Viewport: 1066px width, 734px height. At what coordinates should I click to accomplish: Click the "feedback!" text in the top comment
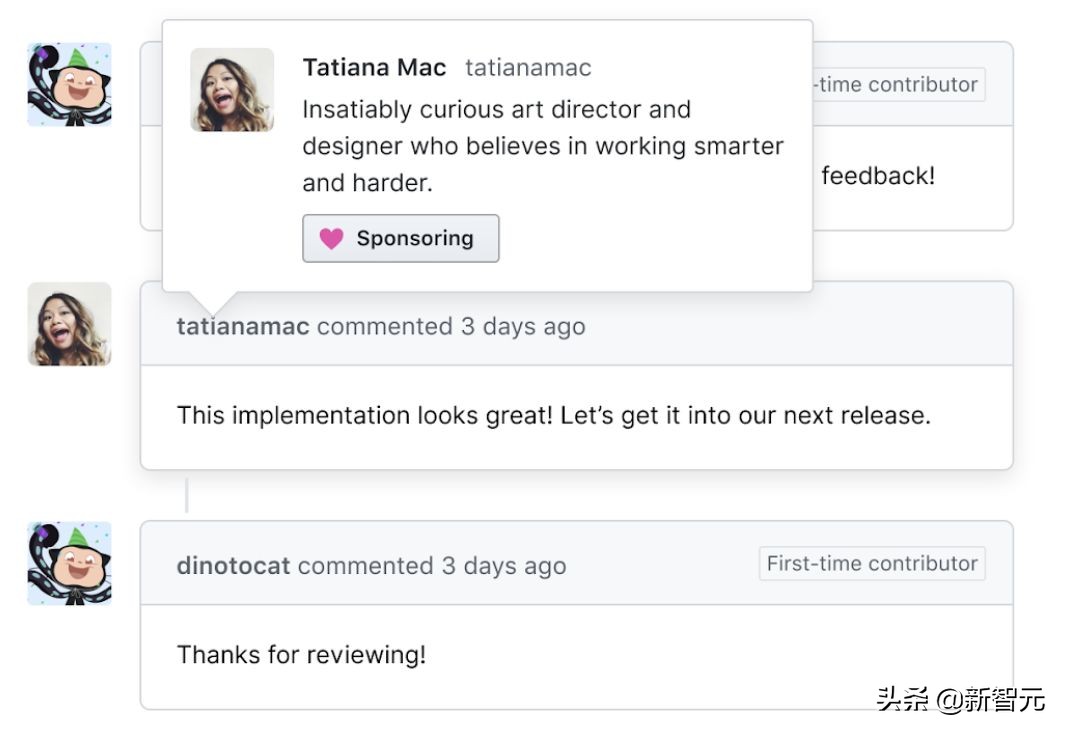pyautogui.click(x=878, y=177)
